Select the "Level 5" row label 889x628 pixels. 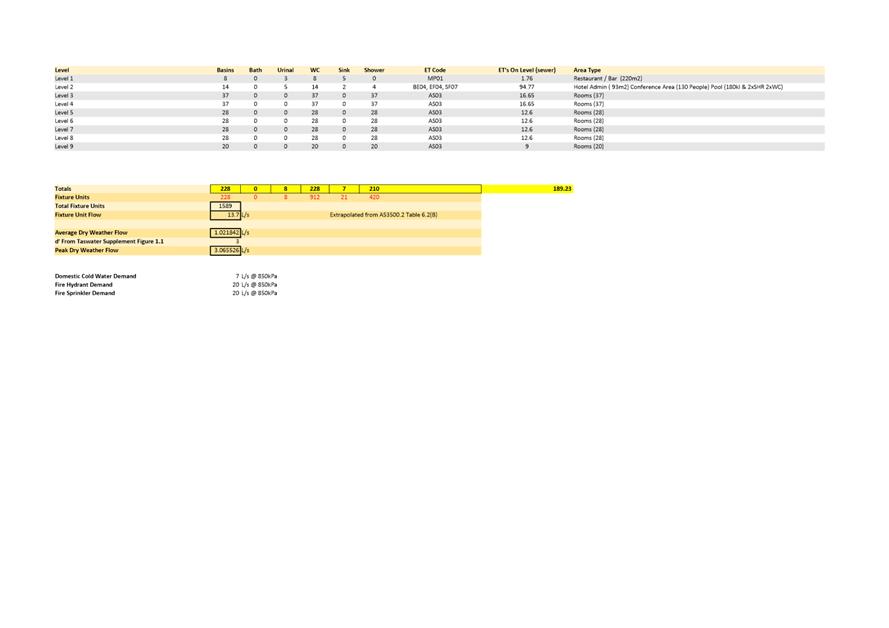pyautogui.click(x=64, y=113)
